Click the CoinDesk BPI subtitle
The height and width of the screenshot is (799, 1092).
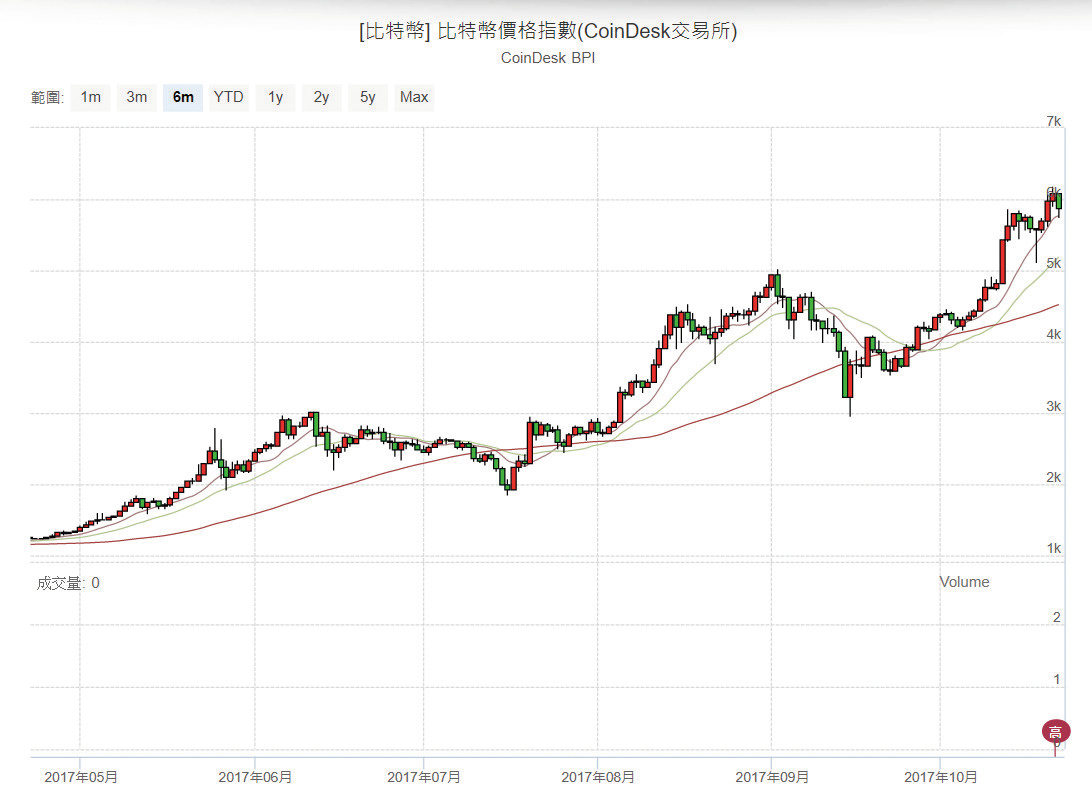point(548,58)
